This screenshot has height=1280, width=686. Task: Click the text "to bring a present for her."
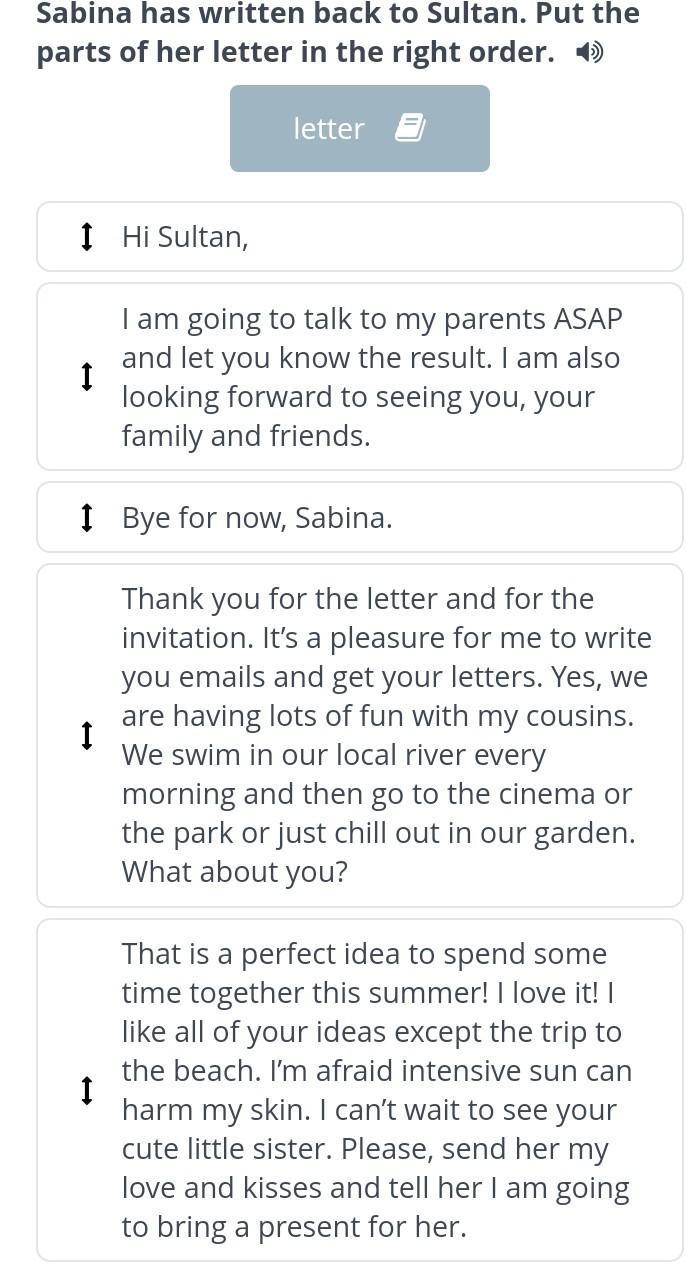[x=294, y=1227]
